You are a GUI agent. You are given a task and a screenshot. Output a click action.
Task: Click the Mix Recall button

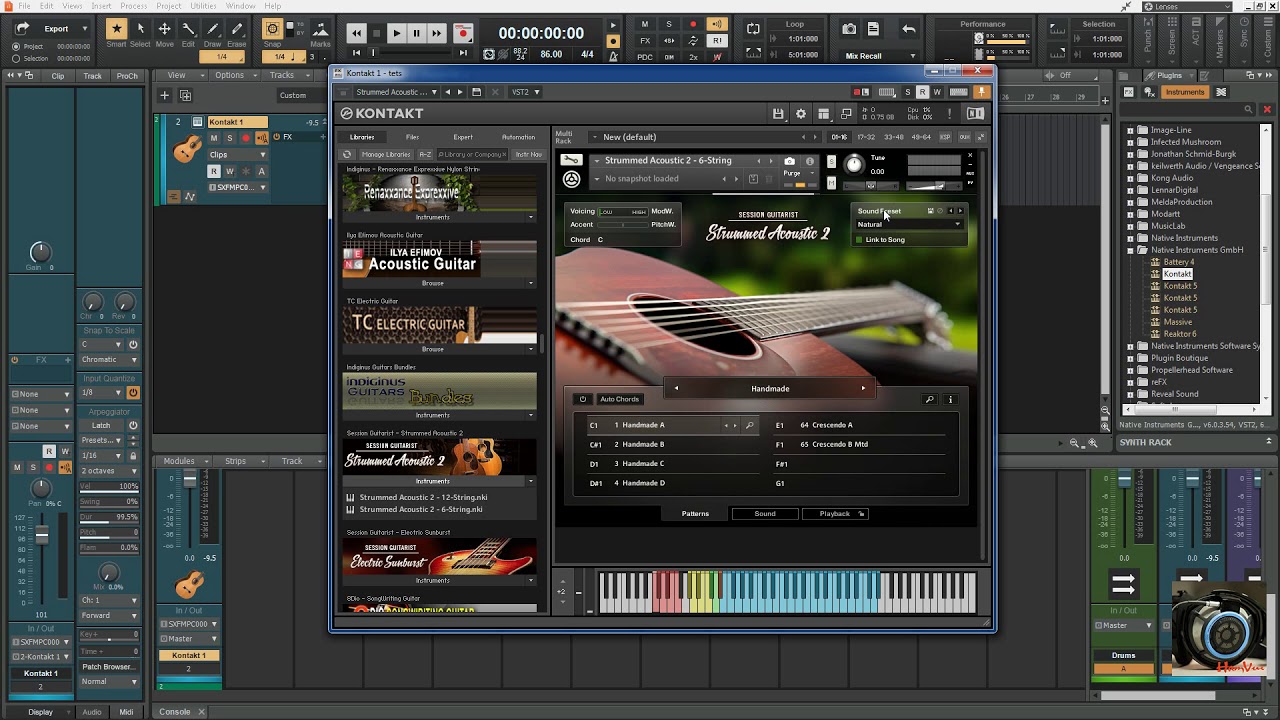coord(863,56)
